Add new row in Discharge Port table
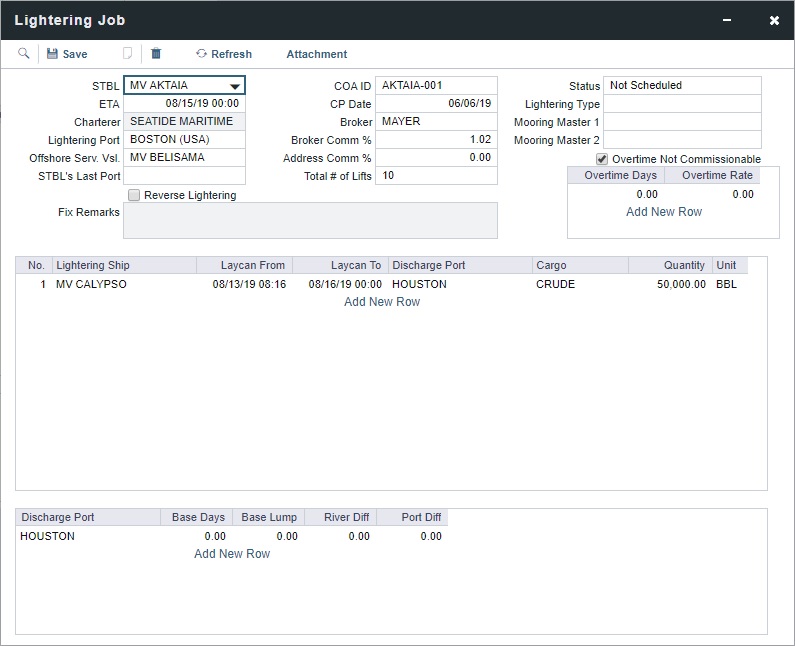The width and height of the screenshot is (795, 646). [232, 554]
